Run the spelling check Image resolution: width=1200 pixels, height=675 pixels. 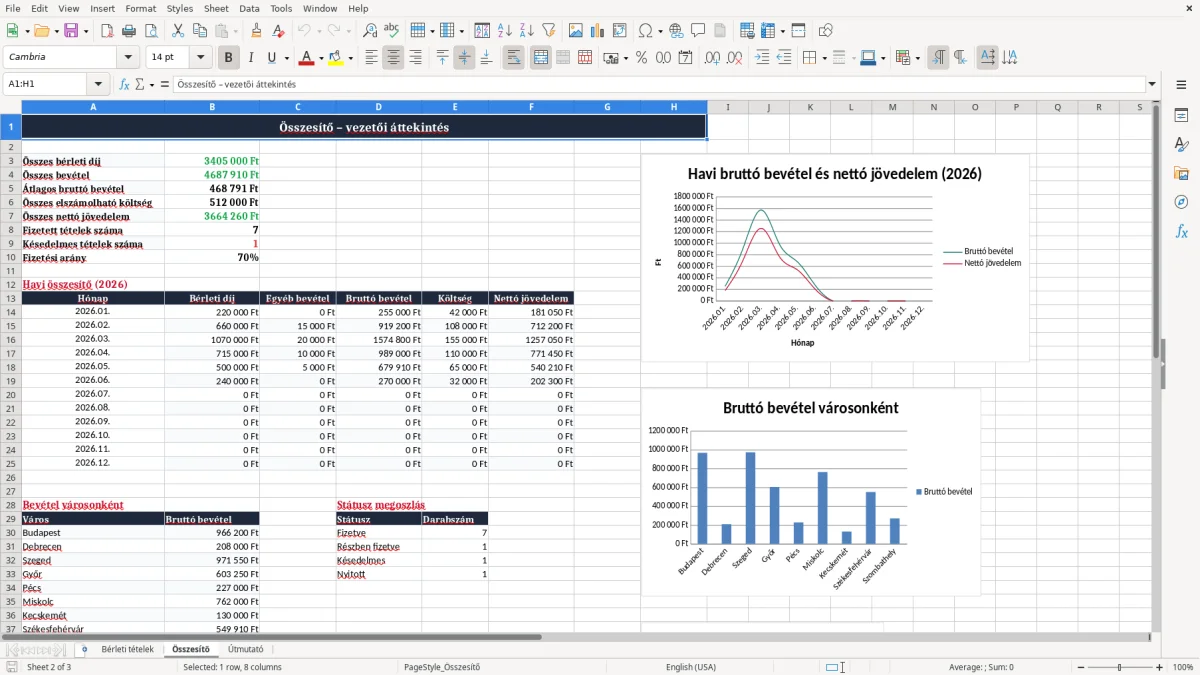[x=392, y=31]
